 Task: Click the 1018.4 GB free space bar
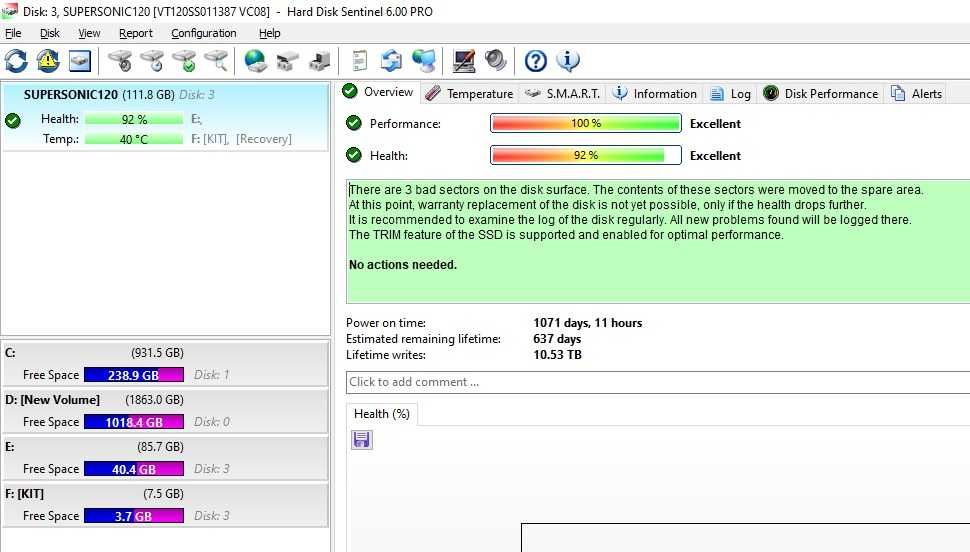pos(134,422)
